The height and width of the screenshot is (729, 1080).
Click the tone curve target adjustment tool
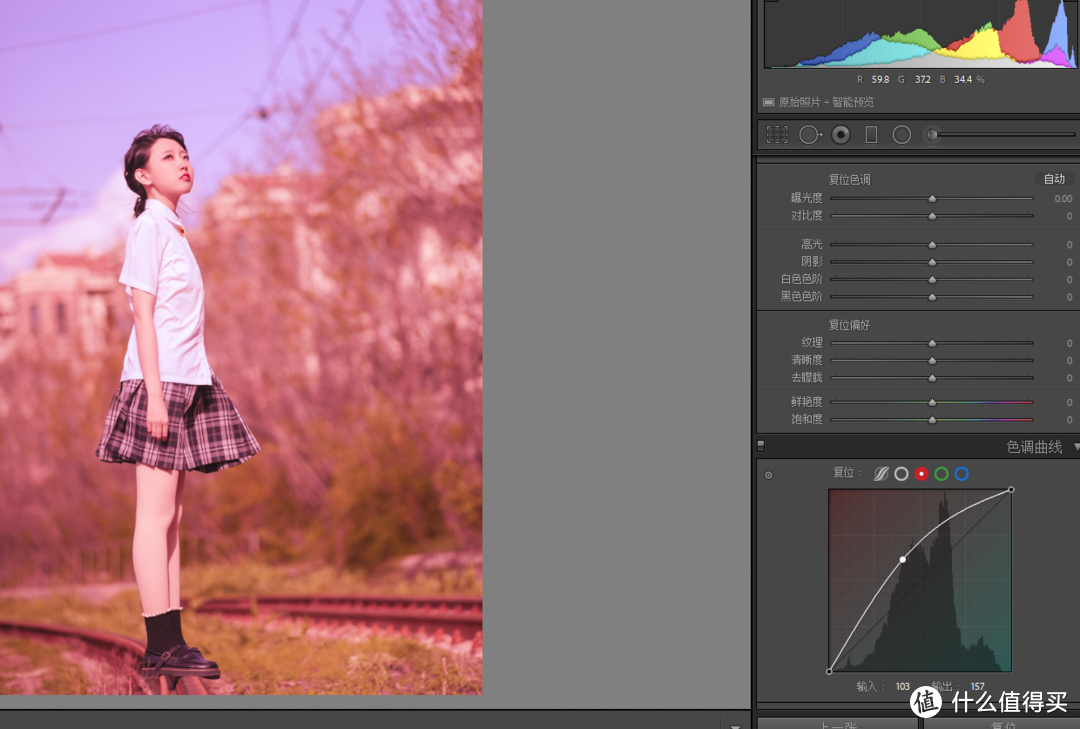coord(769,475)
